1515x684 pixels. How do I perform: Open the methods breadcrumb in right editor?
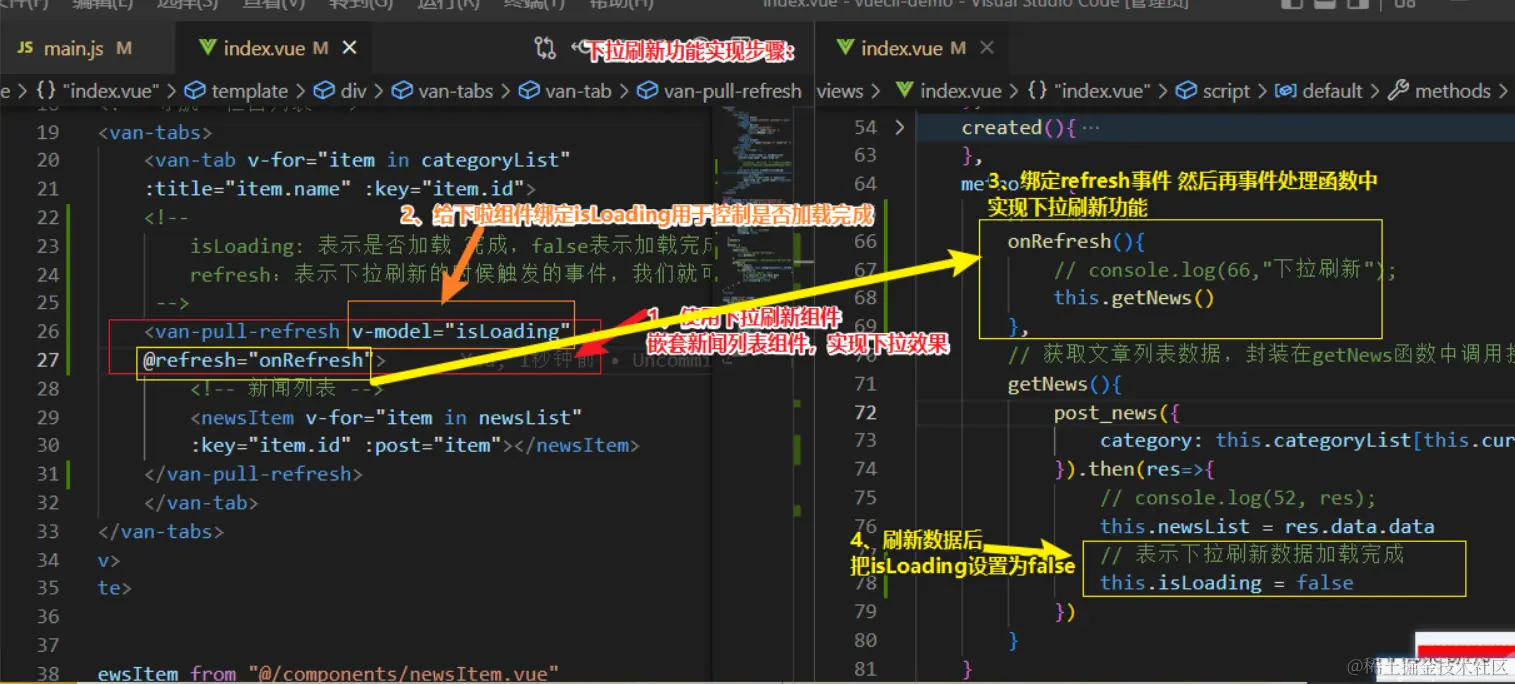coord(1441,91)
